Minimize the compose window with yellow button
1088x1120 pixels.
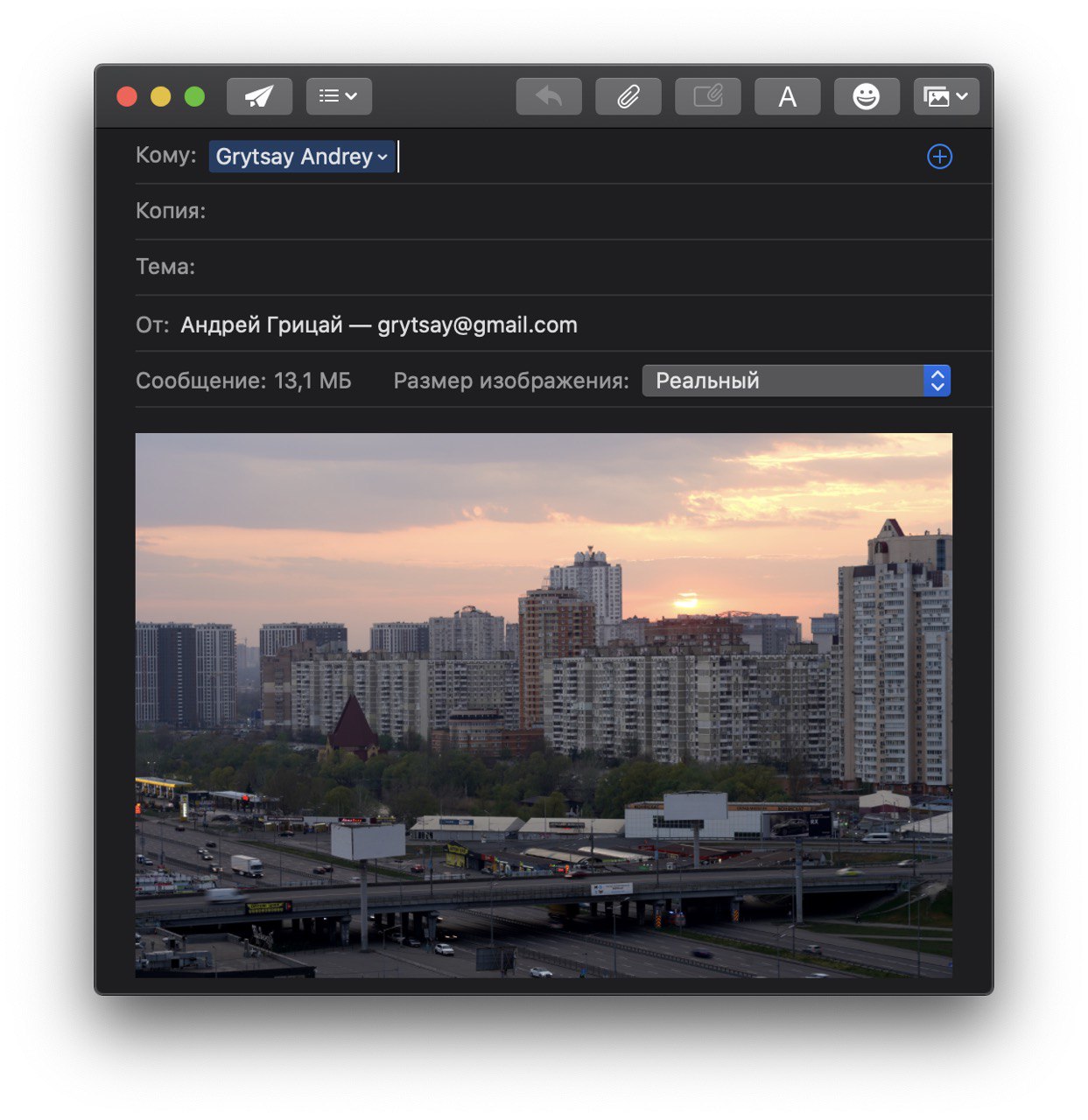tap(161, 96)
